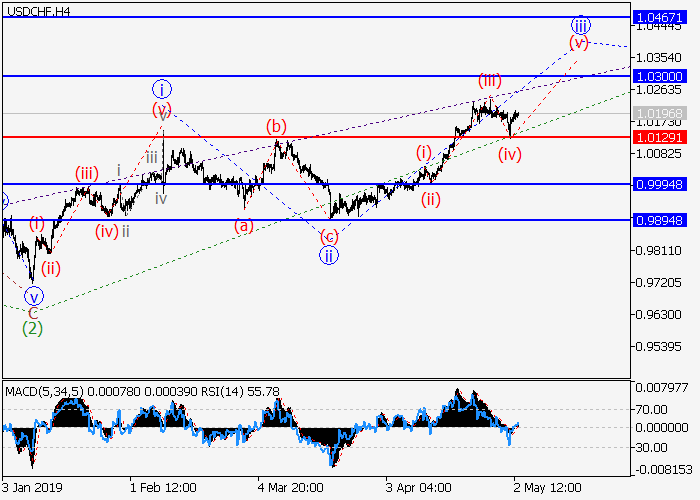Click the USDCHF.H4 chart title
The image size is (700, 500).
pyautogui.click(x=36, y=10)
